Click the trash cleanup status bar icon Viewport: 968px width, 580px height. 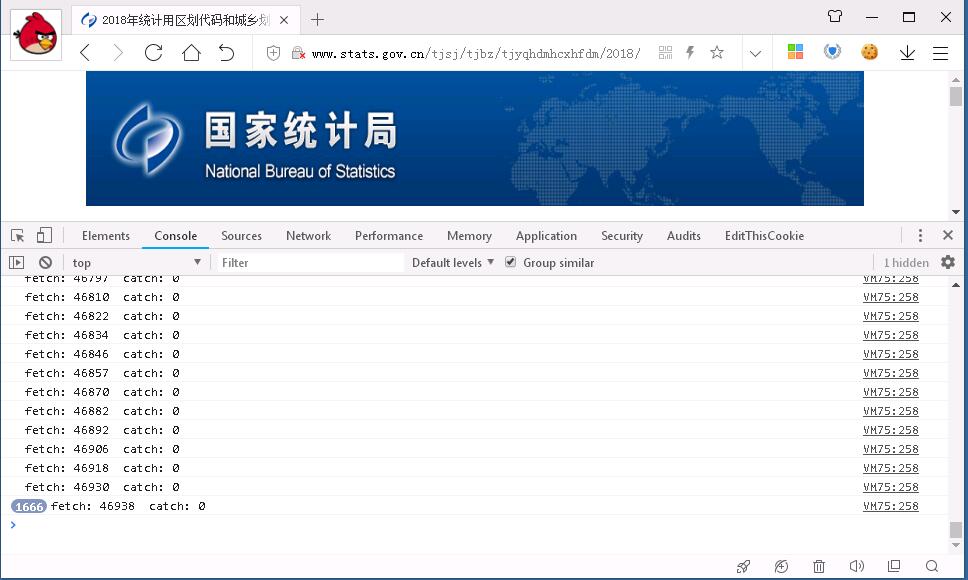point(819,566)
